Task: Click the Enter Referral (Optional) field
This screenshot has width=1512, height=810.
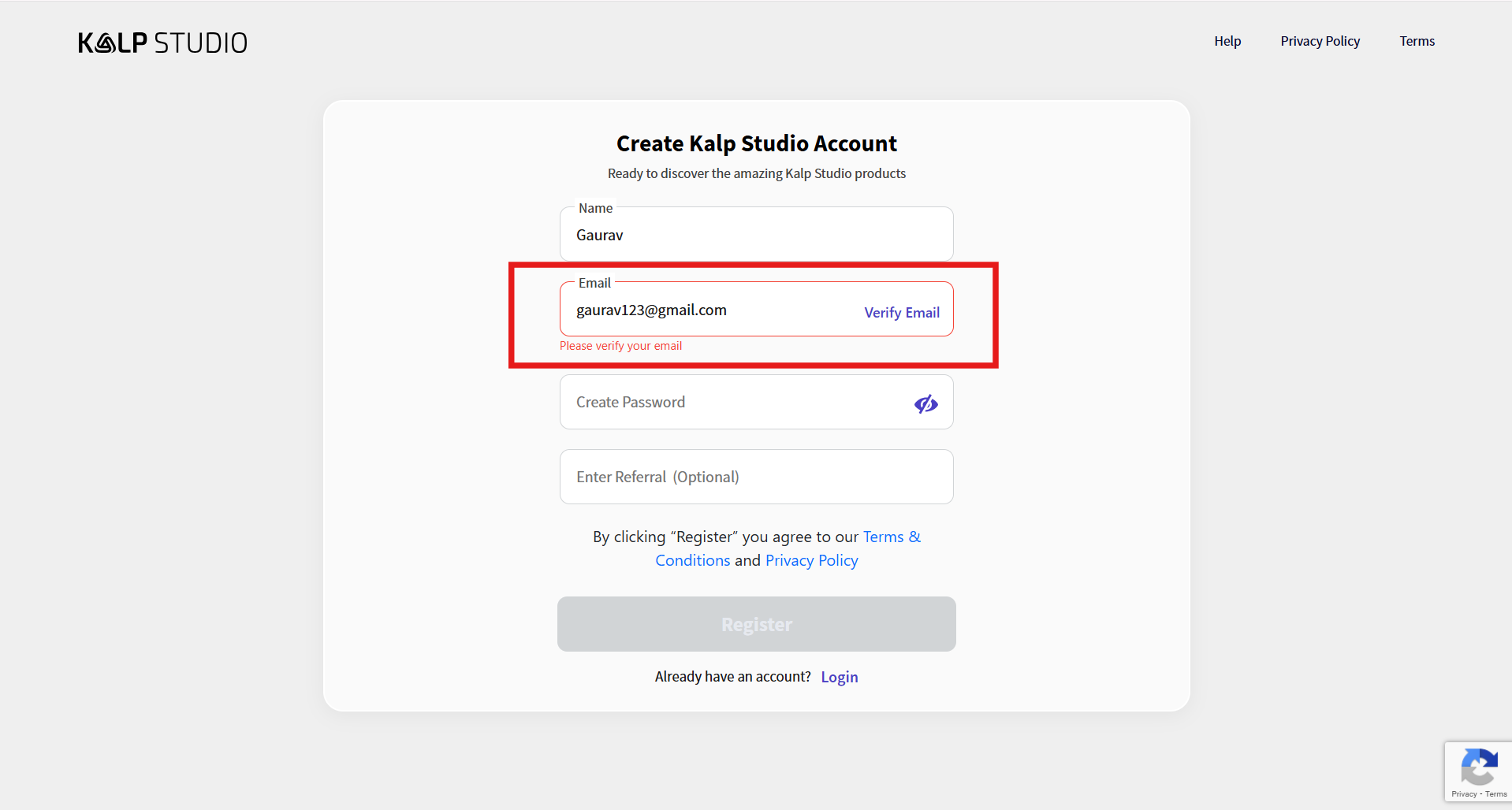Action: tap(755, 477)
